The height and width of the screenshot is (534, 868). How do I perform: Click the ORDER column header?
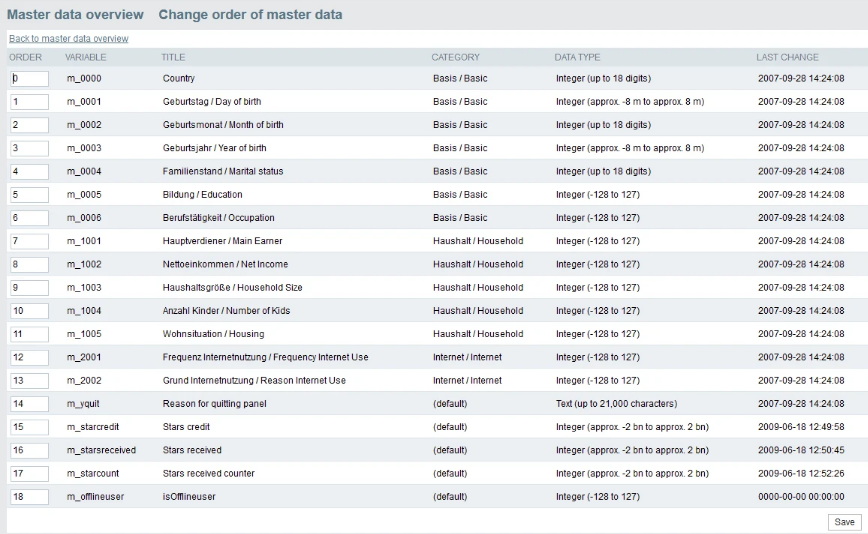click(25, 57)
